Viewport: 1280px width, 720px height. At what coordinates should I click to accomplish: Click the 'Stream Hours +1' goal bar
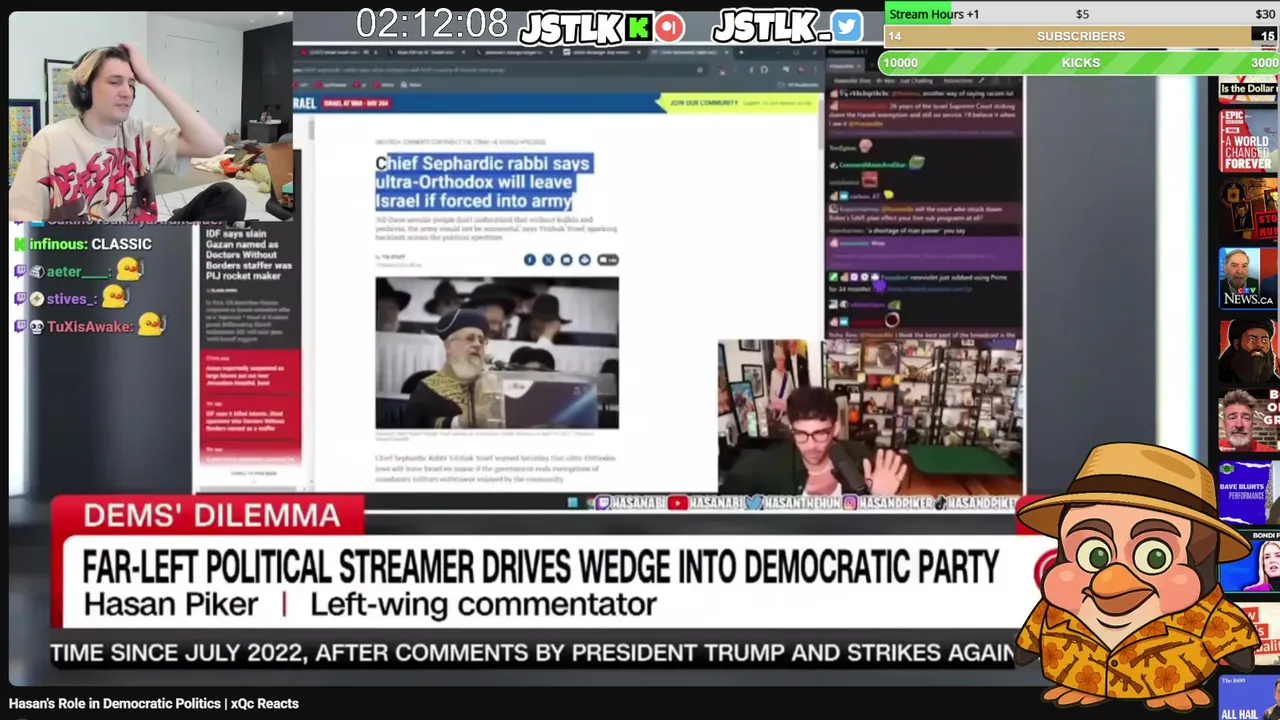(1081, 14)
